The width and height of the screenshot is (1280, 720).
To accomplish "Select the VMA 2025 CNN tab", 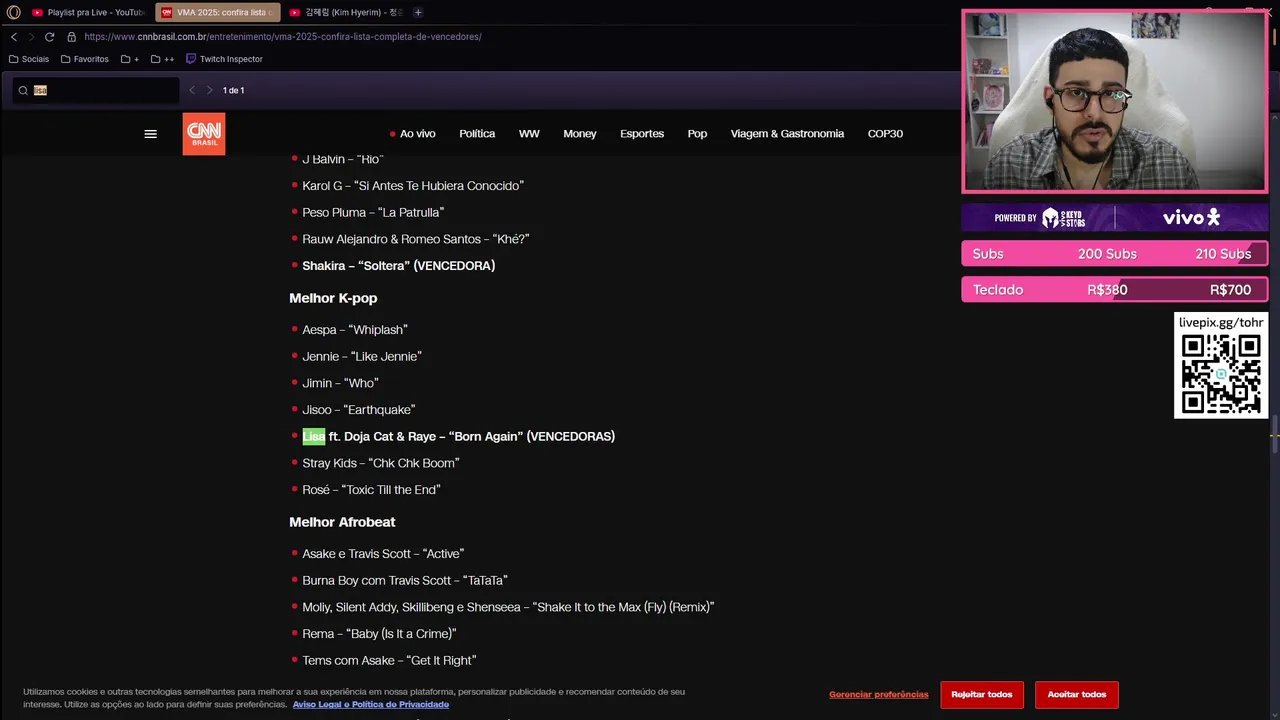I will click(217, 12).
